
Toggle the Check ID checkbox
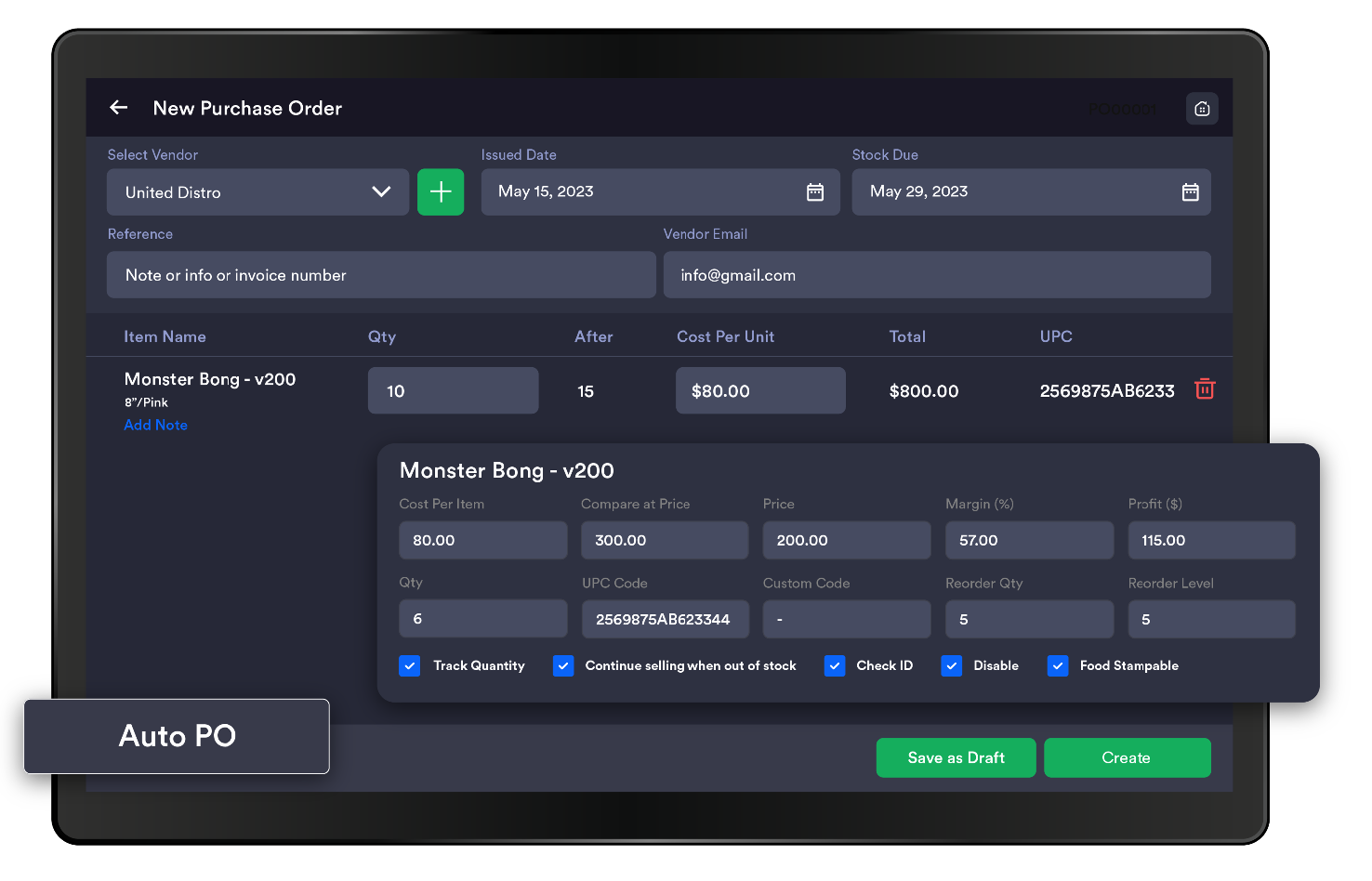[835, 665]
